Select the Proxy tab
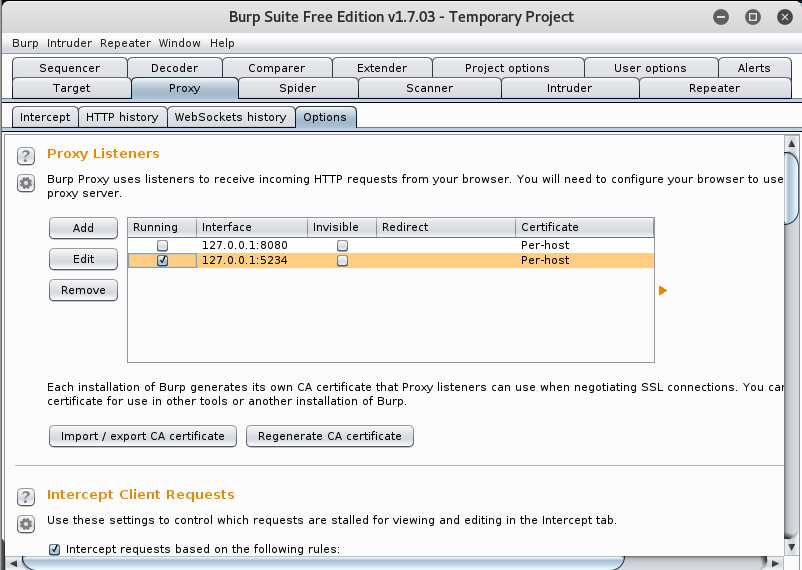This screenshot has width=802, height=570. [184, 88]
